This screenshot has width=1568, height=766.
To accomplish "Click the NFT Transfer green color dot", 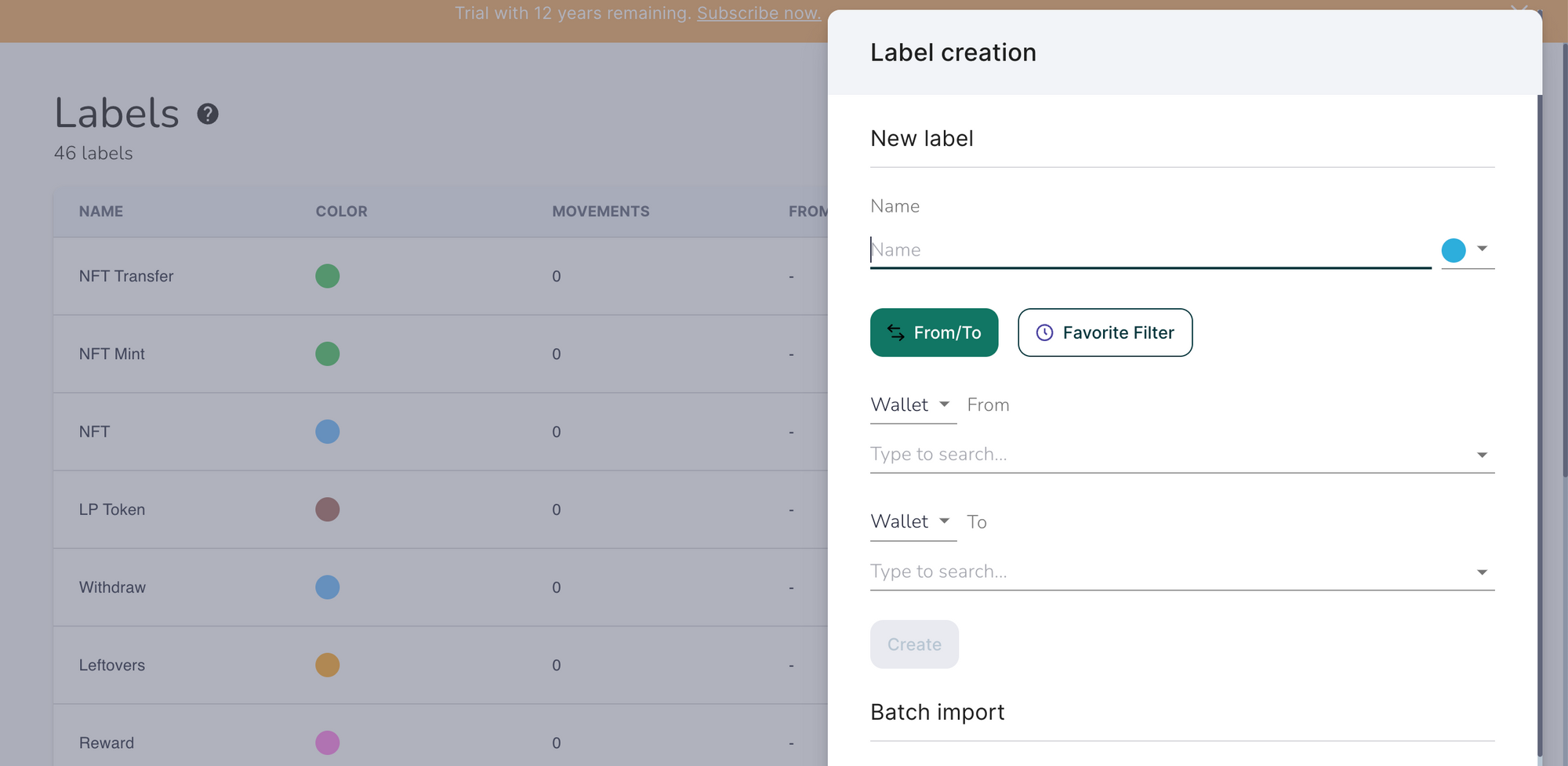I will 327,276.
